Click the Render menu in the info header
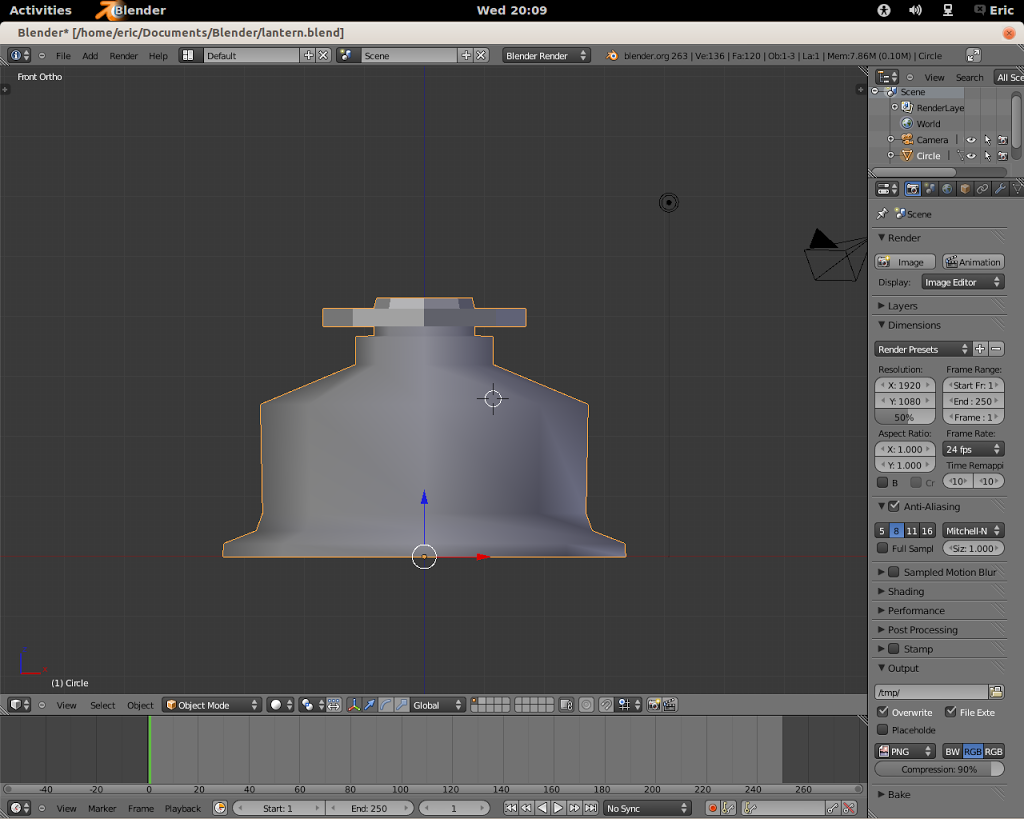This screenshot has height=819, width=1024. pos(123,55)
